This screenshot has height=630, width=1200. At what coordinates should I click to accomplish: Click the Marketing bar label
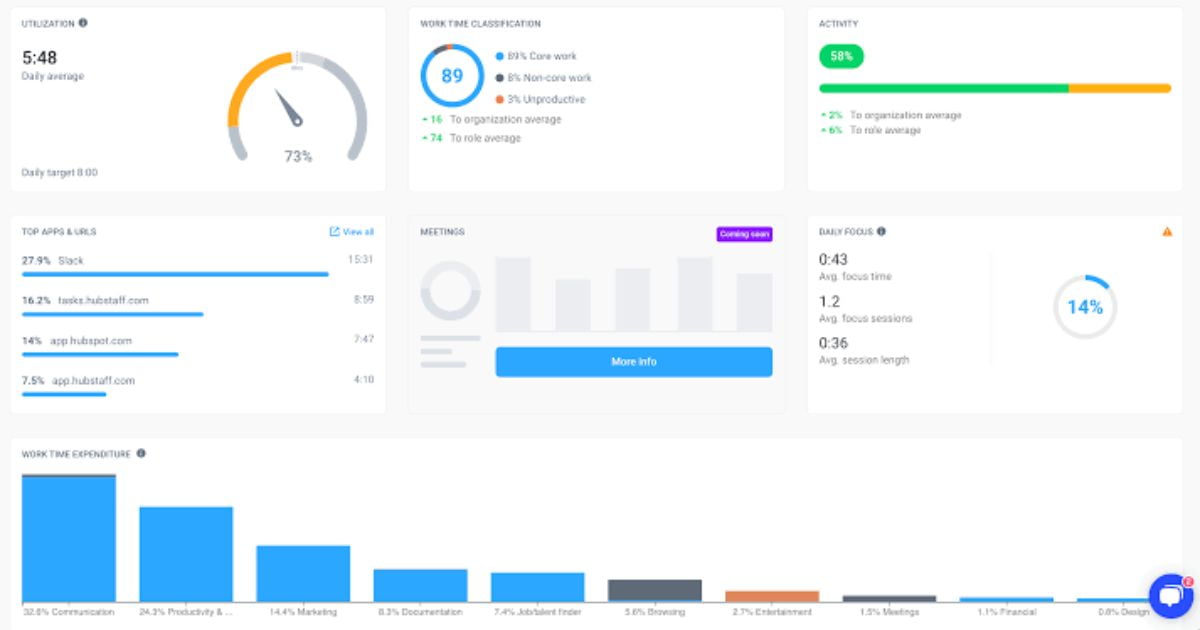tap(303, 612)
